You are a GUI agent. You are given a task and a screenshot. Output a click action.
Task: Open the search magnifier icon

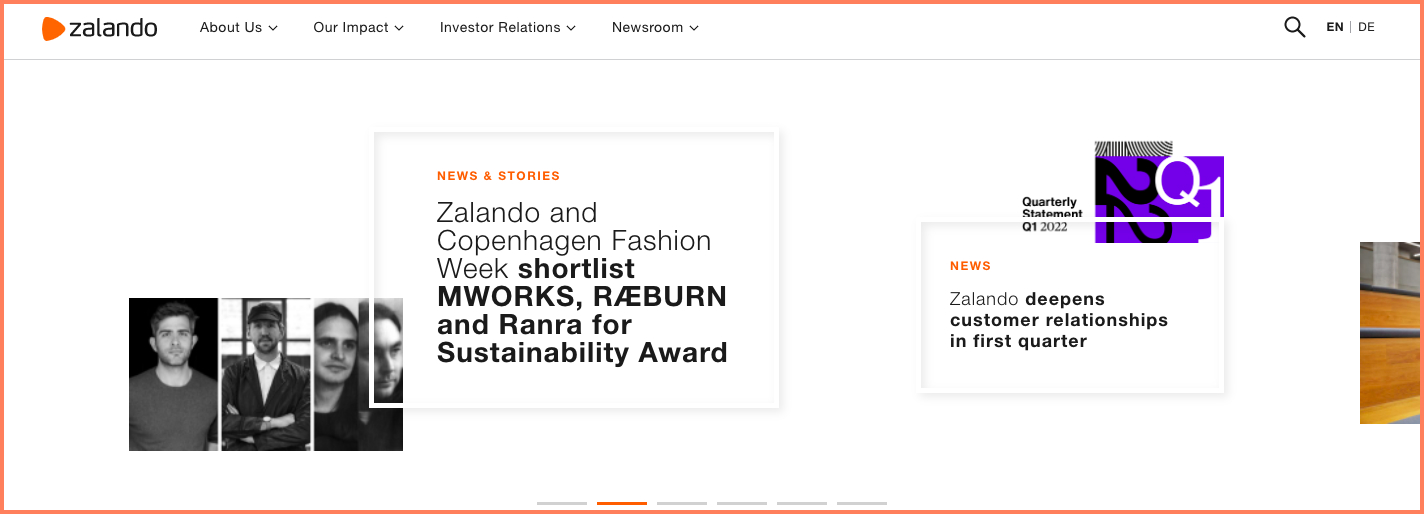point(1294,27)
